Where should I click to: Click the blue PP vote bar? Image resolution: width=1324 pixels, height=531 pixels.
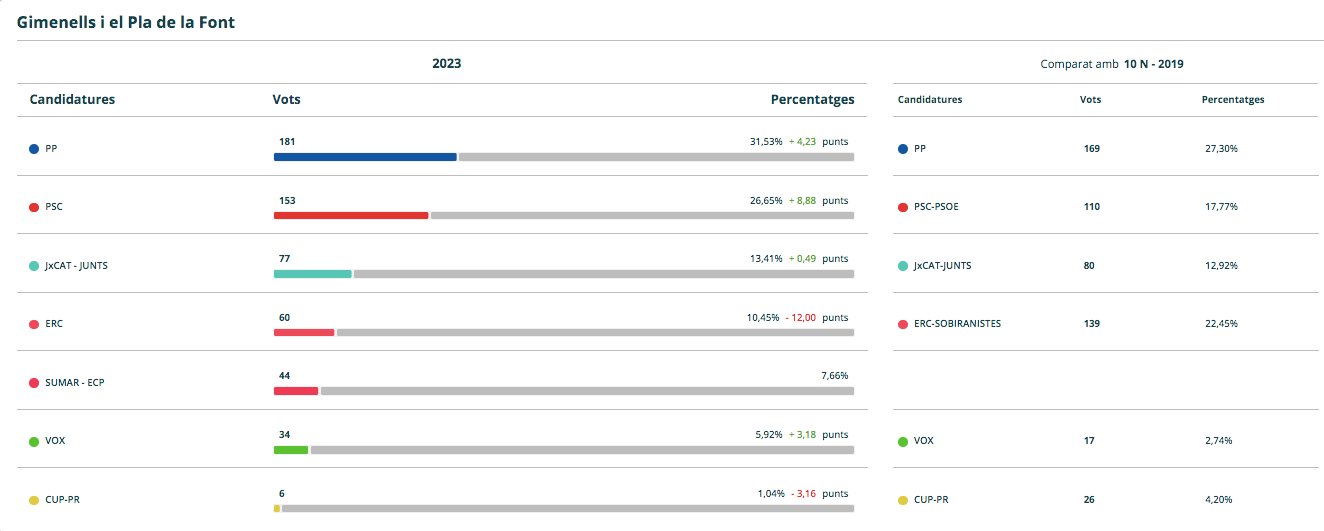(x=365, y=157)
